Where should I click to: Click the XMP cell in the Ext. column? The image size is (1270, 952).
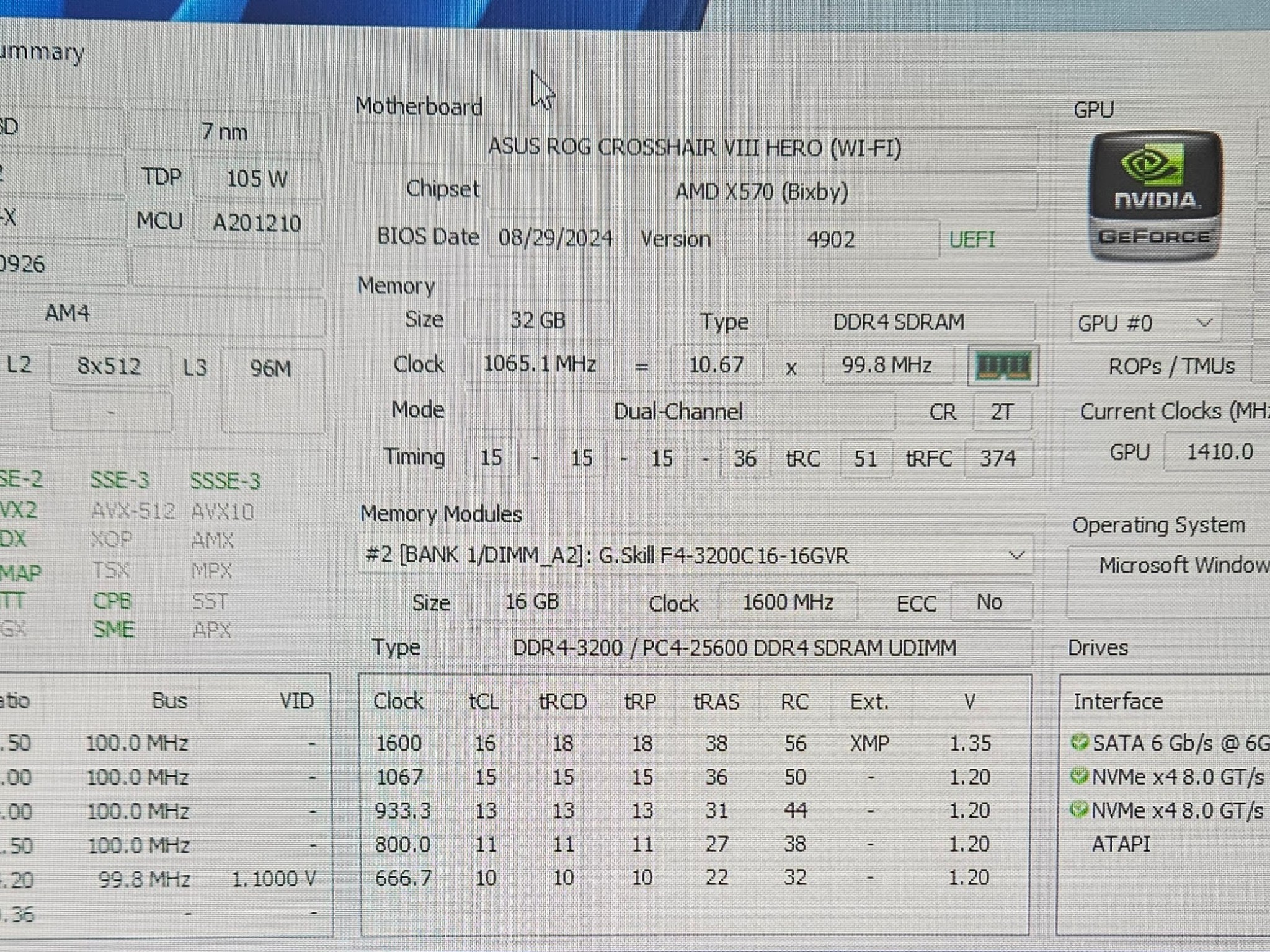869,743
